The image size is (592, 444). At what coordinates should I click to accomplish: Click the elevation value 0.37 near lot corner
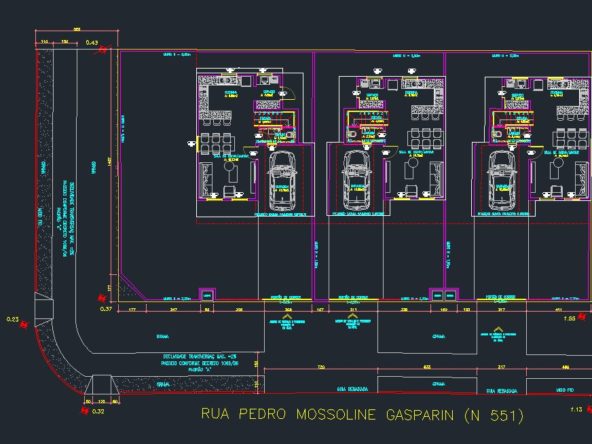point(106,309)
